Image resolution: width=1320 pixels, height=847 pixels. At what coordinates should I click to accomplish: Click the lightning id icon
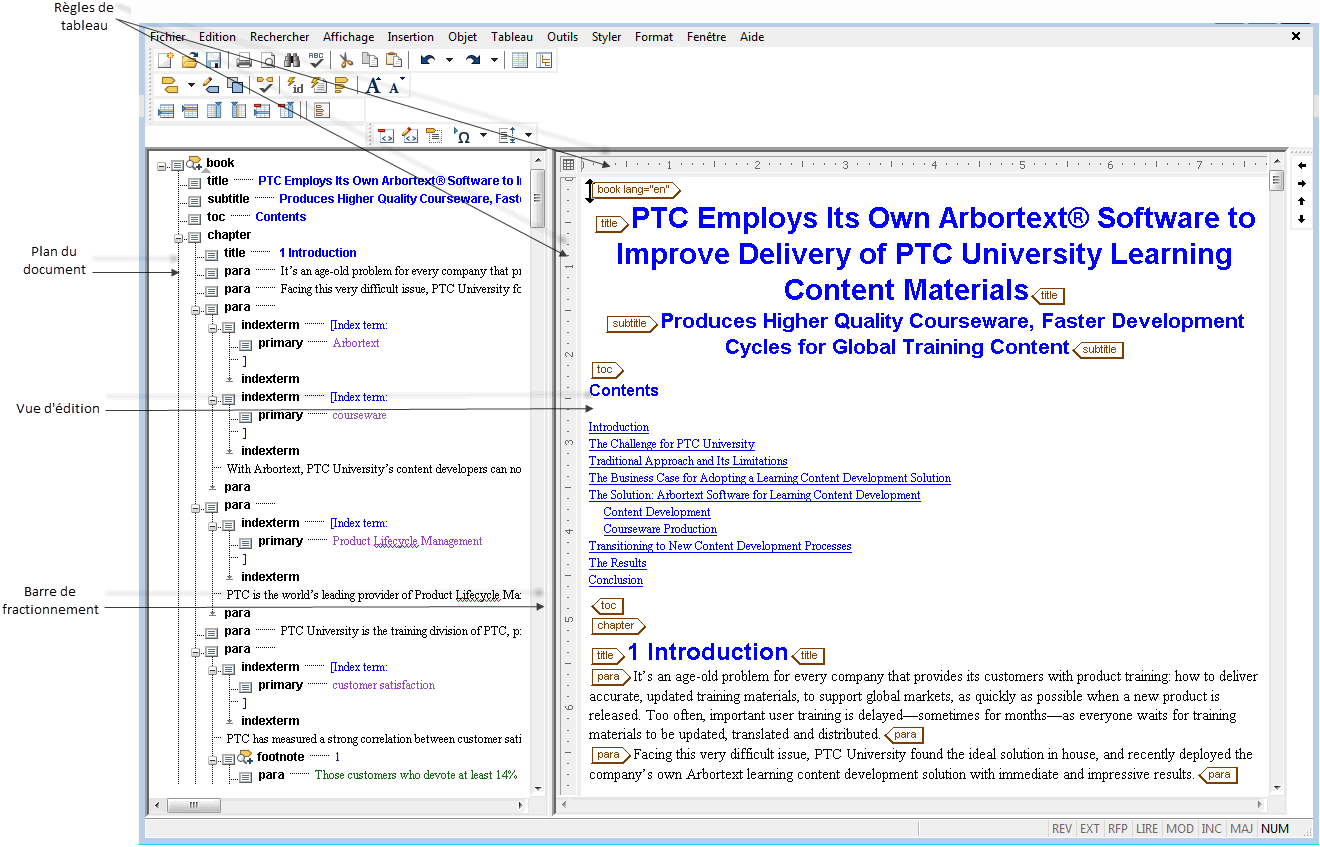295,85
